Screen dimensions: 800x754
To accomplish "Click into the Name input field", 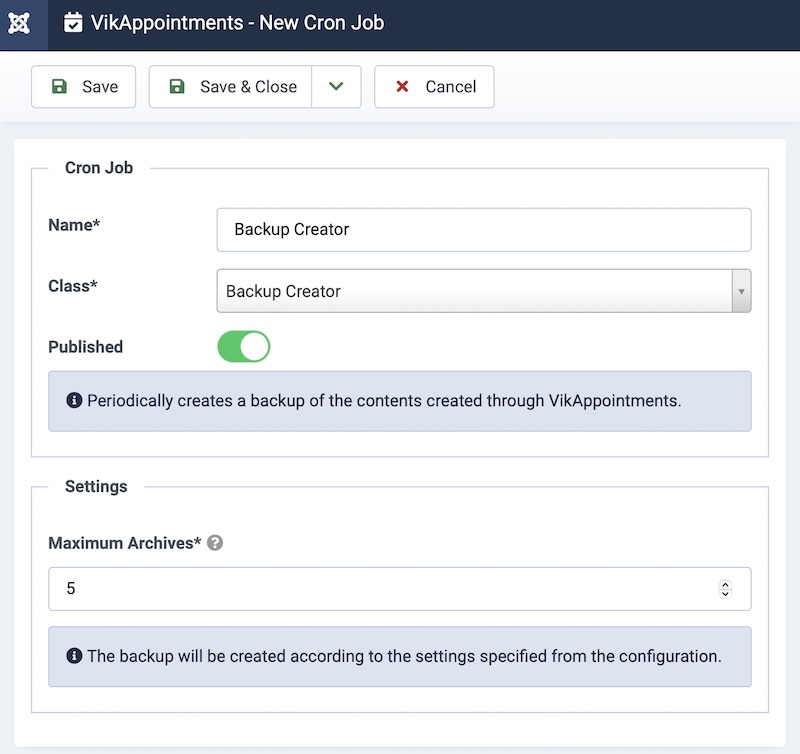I will pos(484,230).
